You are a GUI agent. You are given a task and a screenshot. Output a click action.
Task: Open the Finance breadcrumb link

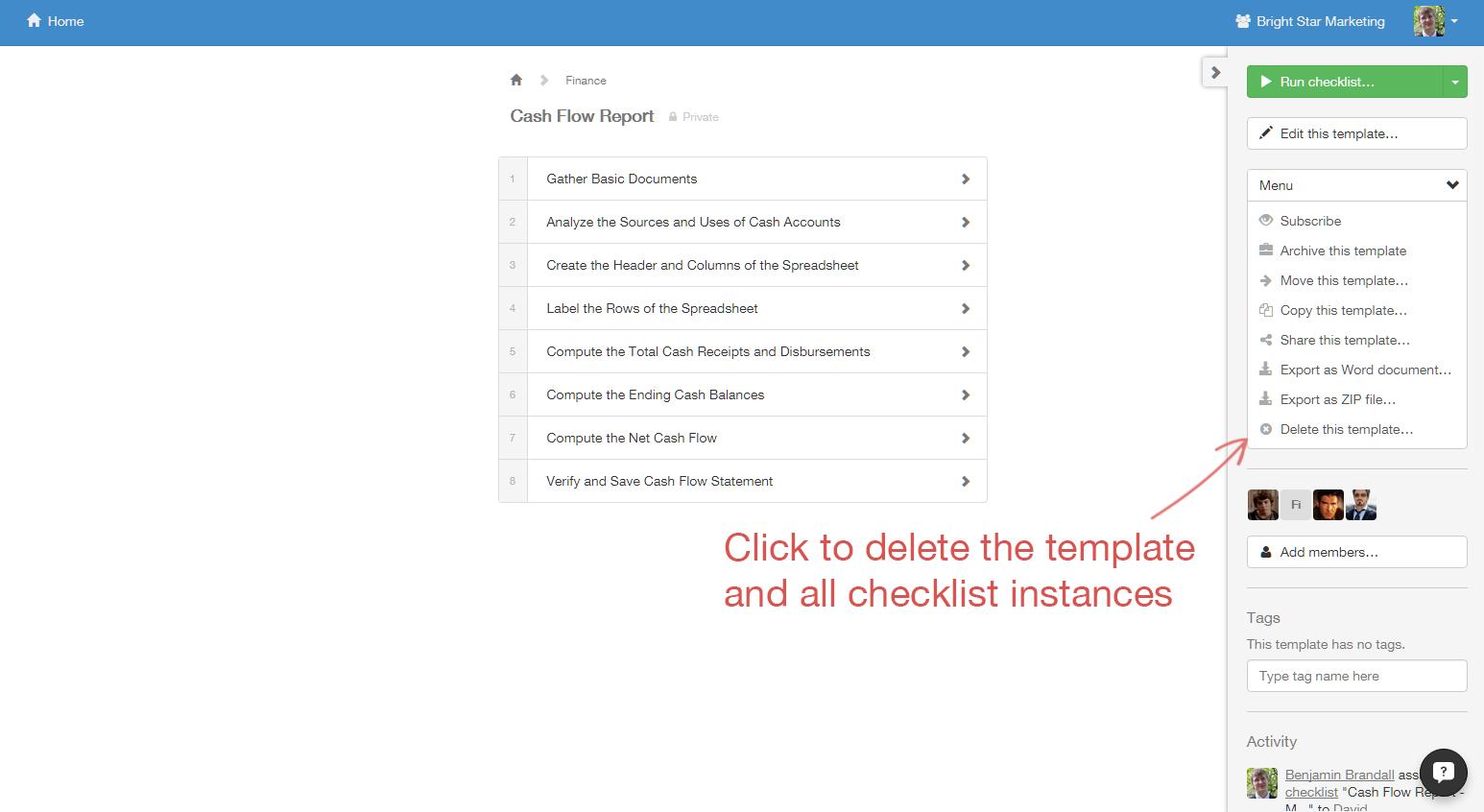[x=586, y=81]
